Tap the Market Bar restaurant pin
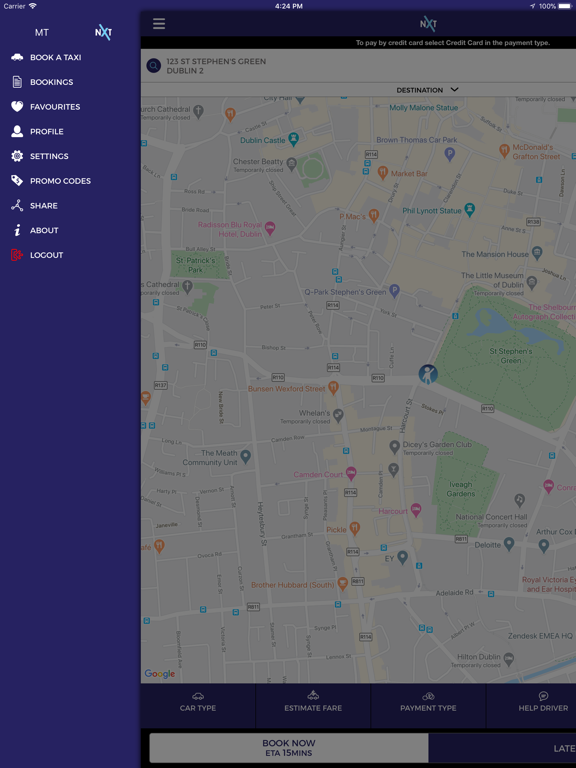576x768 pixels. pyautogui.click(x=383, y=172)
